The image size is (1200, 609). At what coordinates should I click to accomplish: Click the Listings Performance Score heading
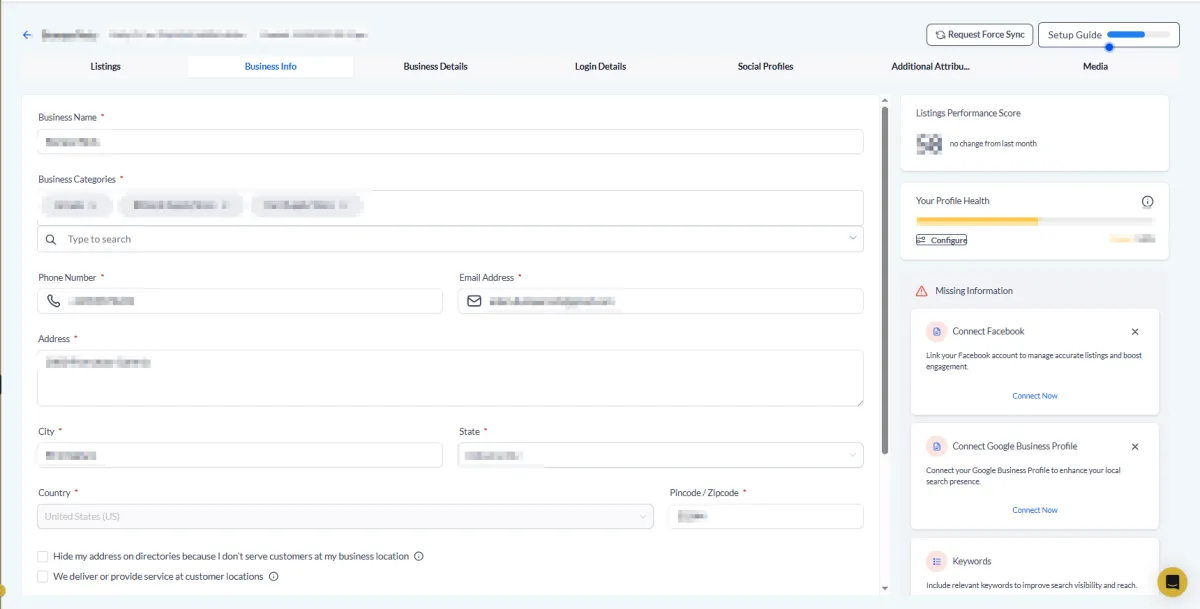pyautogui.click(x=968, y=113)
